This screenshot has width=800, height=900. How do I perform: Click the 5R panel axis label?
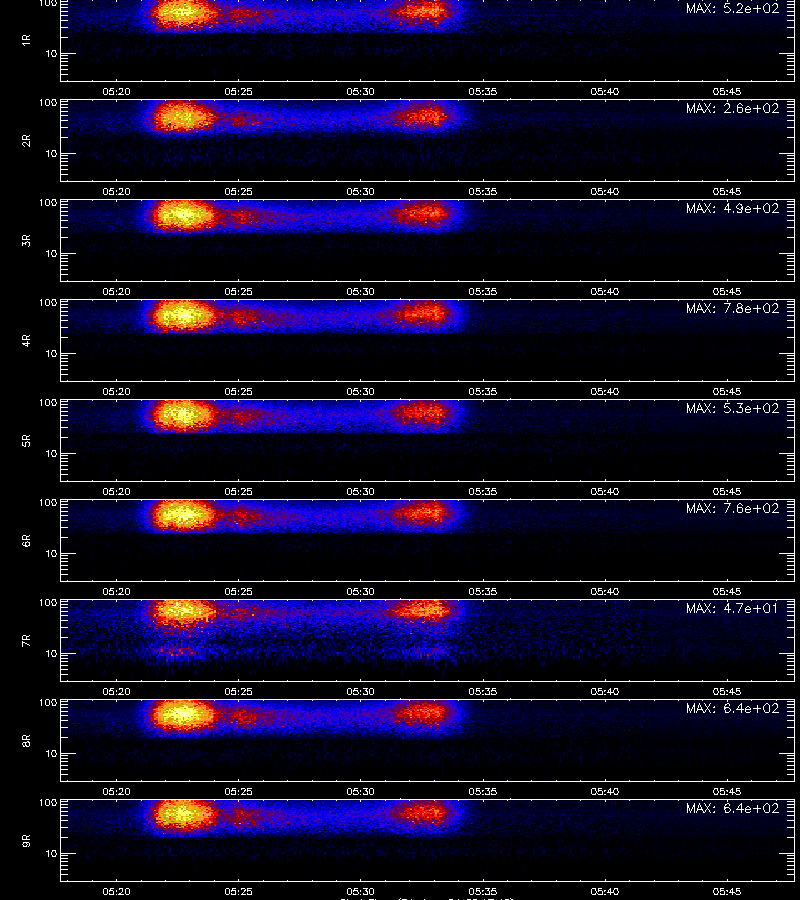[x=26, y=440]
